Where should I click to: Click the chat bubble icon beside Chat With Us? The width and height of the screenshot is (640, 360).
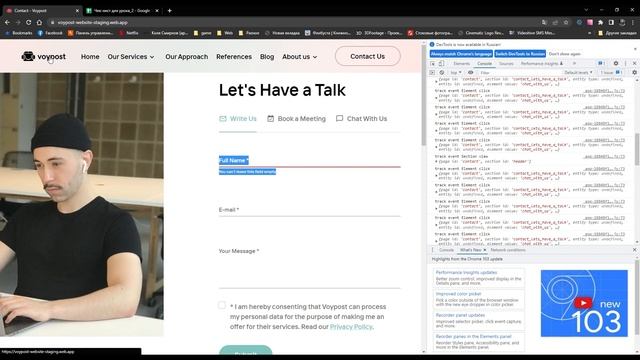point(339,118)
